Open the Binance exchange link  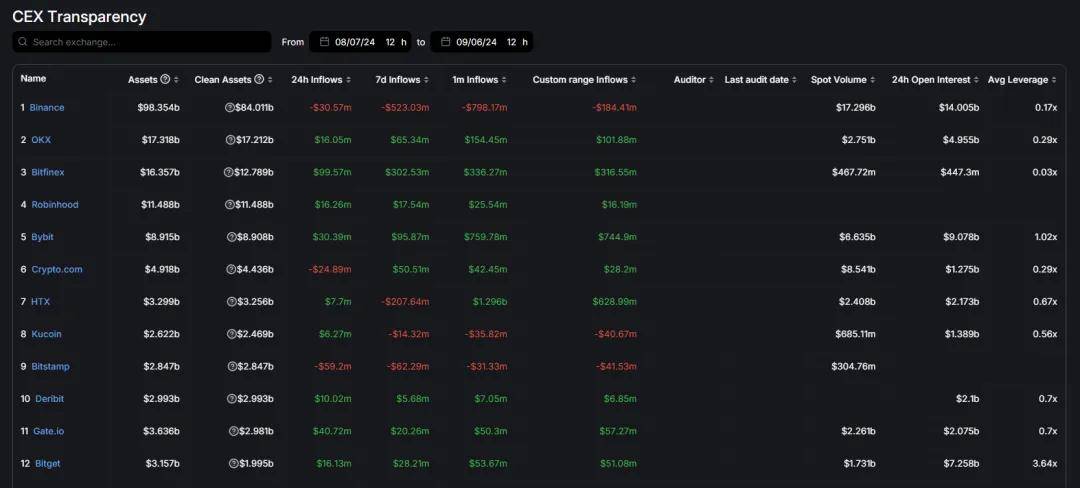tap(47, 107)
